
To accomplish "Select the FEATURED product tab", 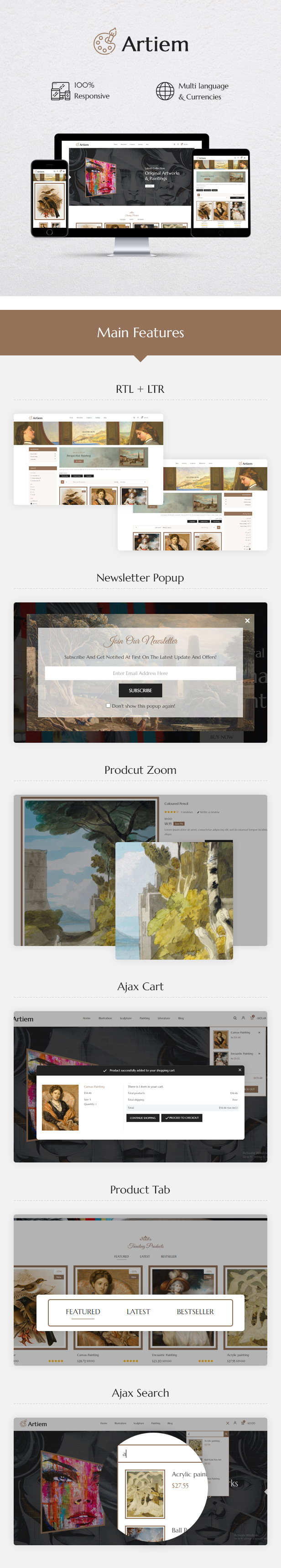I will tap(83, 1312).
